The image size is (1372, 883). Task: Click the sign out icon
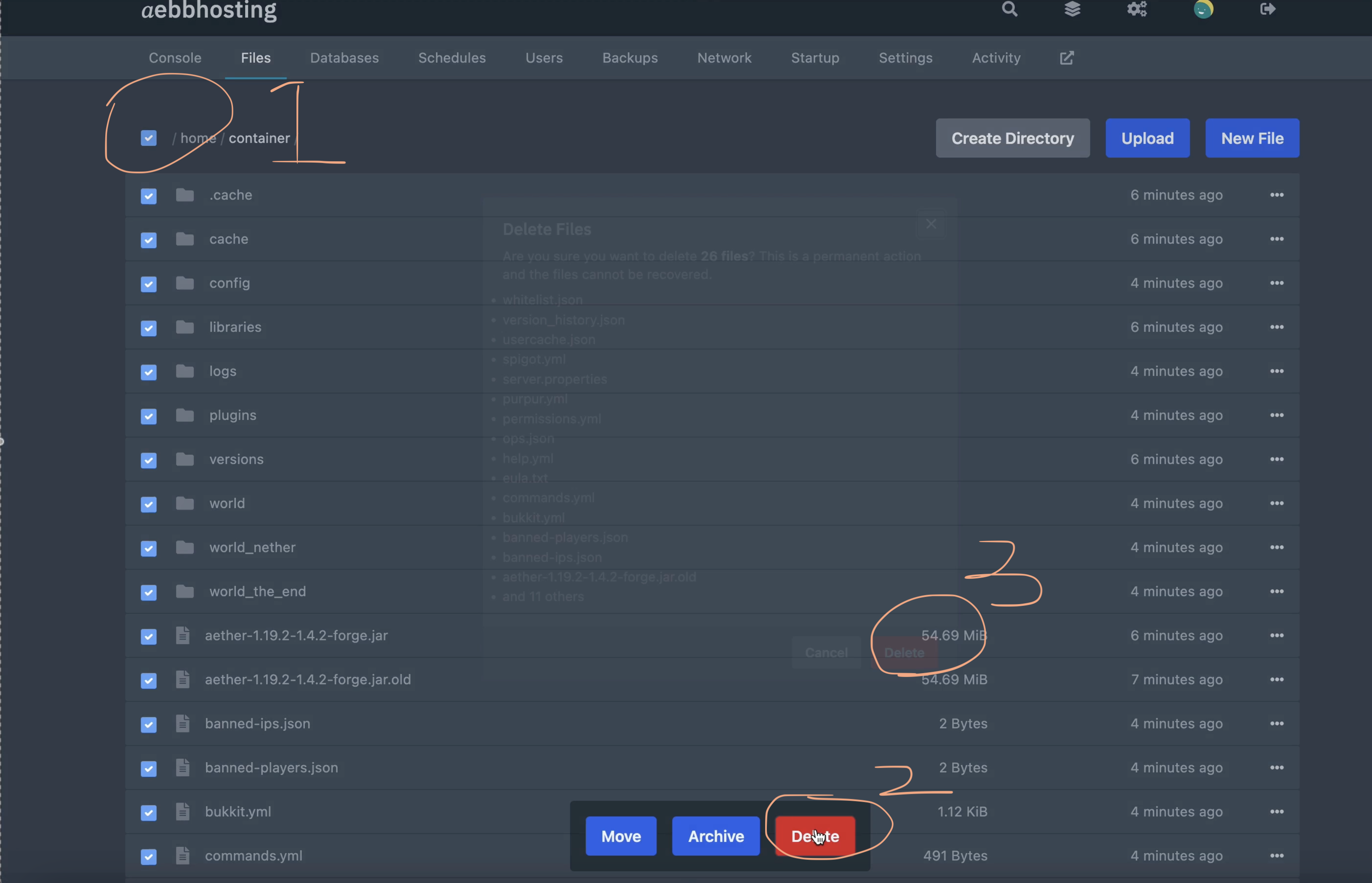pos(1268,9)
